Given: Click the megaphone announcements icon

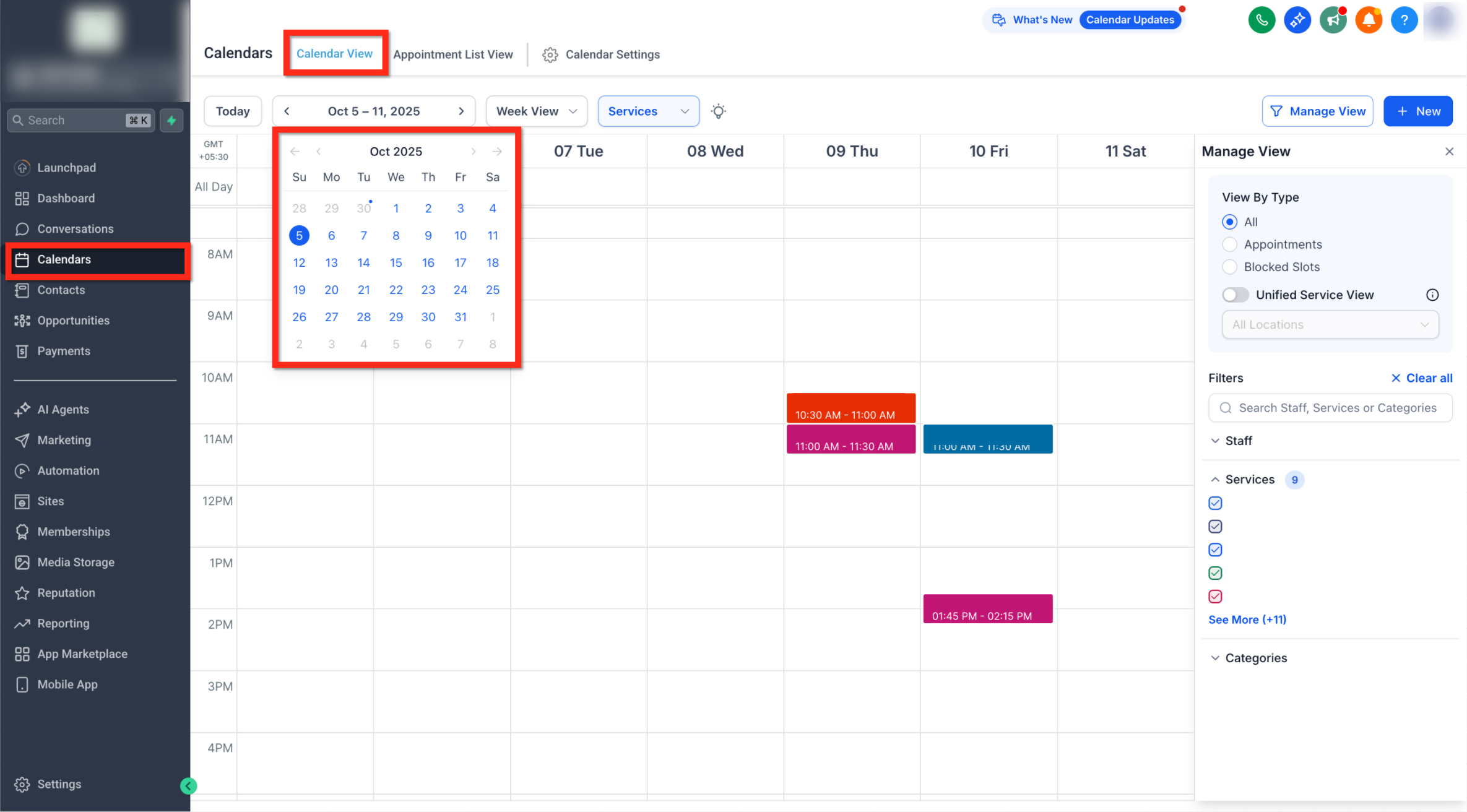Looking at the screenshot, I should click(1333, 20).
